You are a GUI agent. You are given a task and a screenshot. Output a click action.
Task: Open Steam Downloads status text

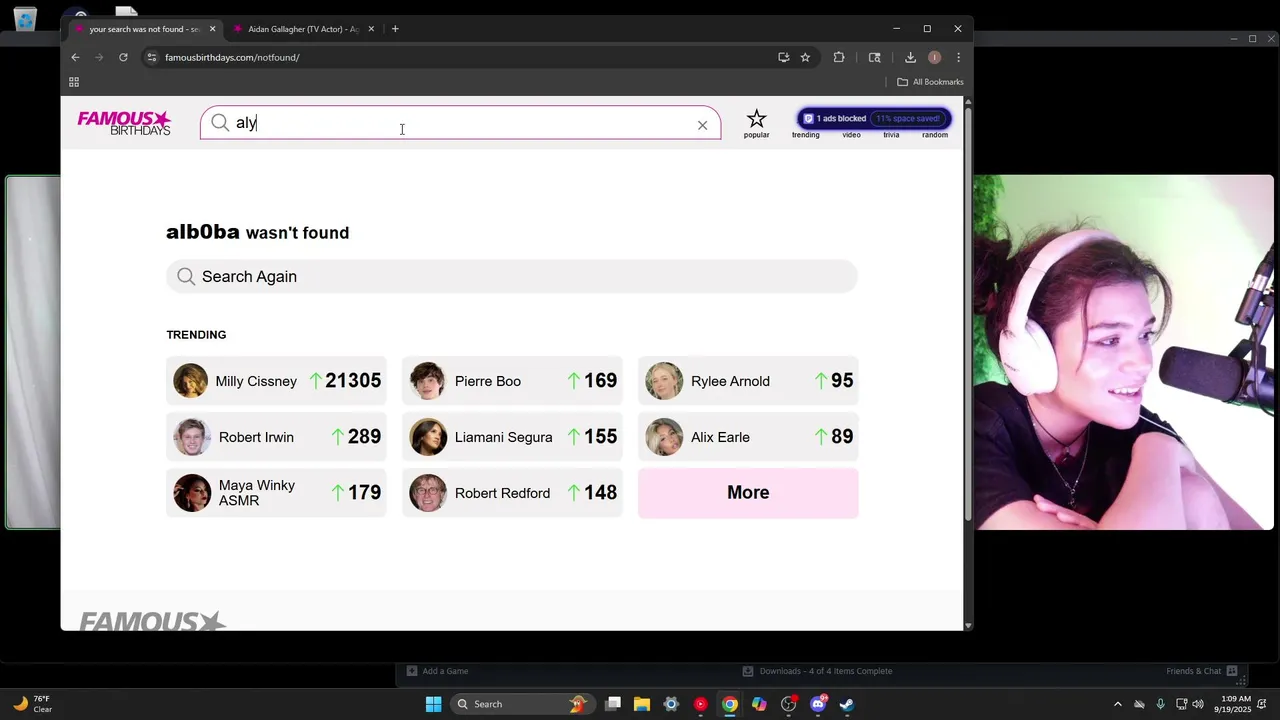[x=817, y=671]
